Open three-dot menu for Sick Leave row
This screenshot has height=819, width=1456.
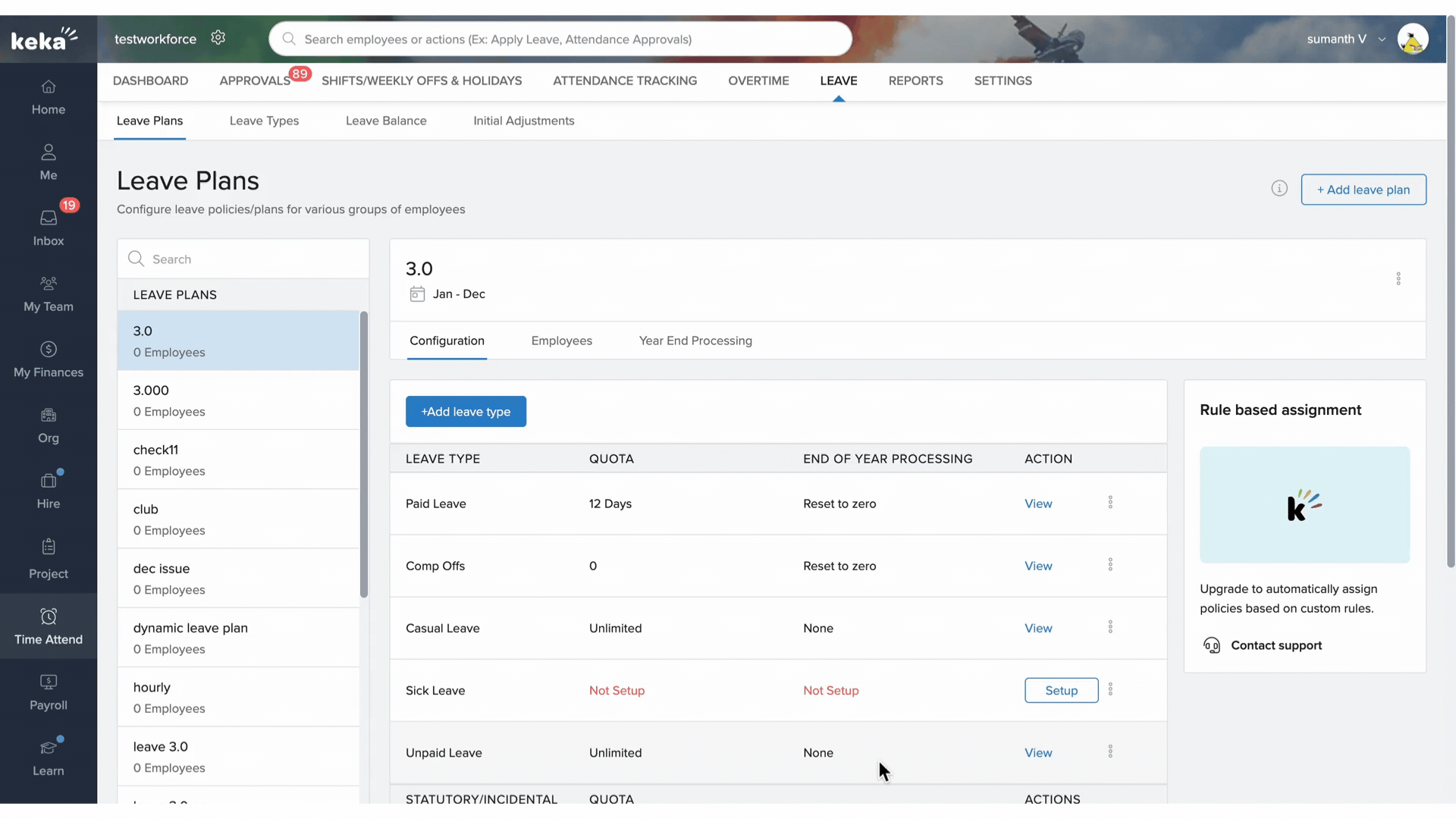[1110, 689]
